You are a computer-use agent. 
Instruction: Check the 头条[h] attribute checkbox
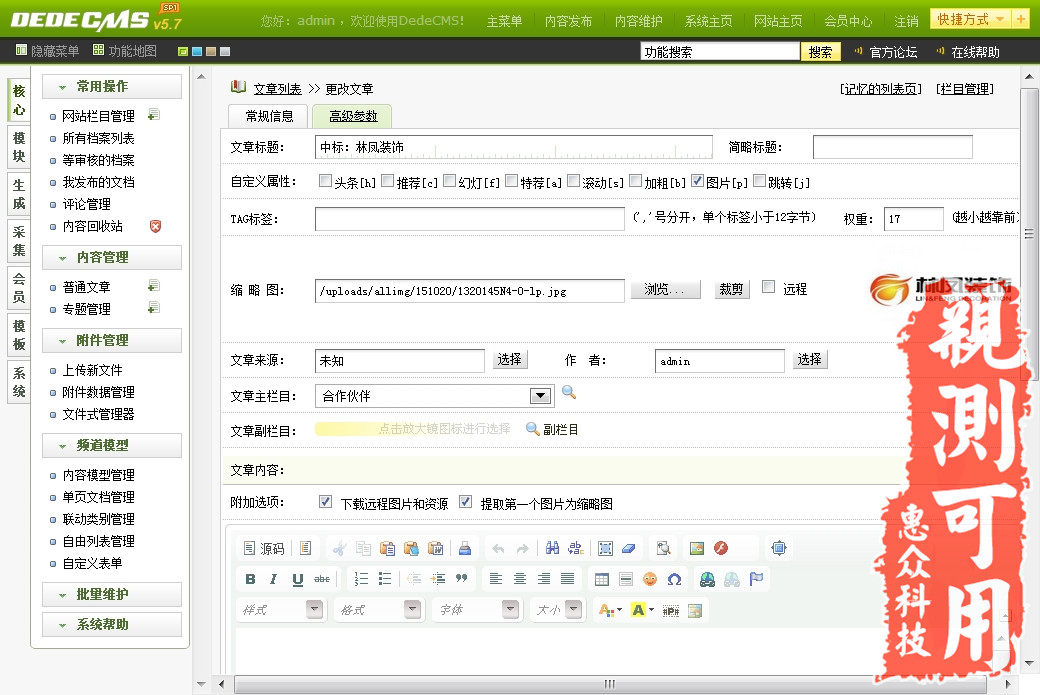(325, 181)
